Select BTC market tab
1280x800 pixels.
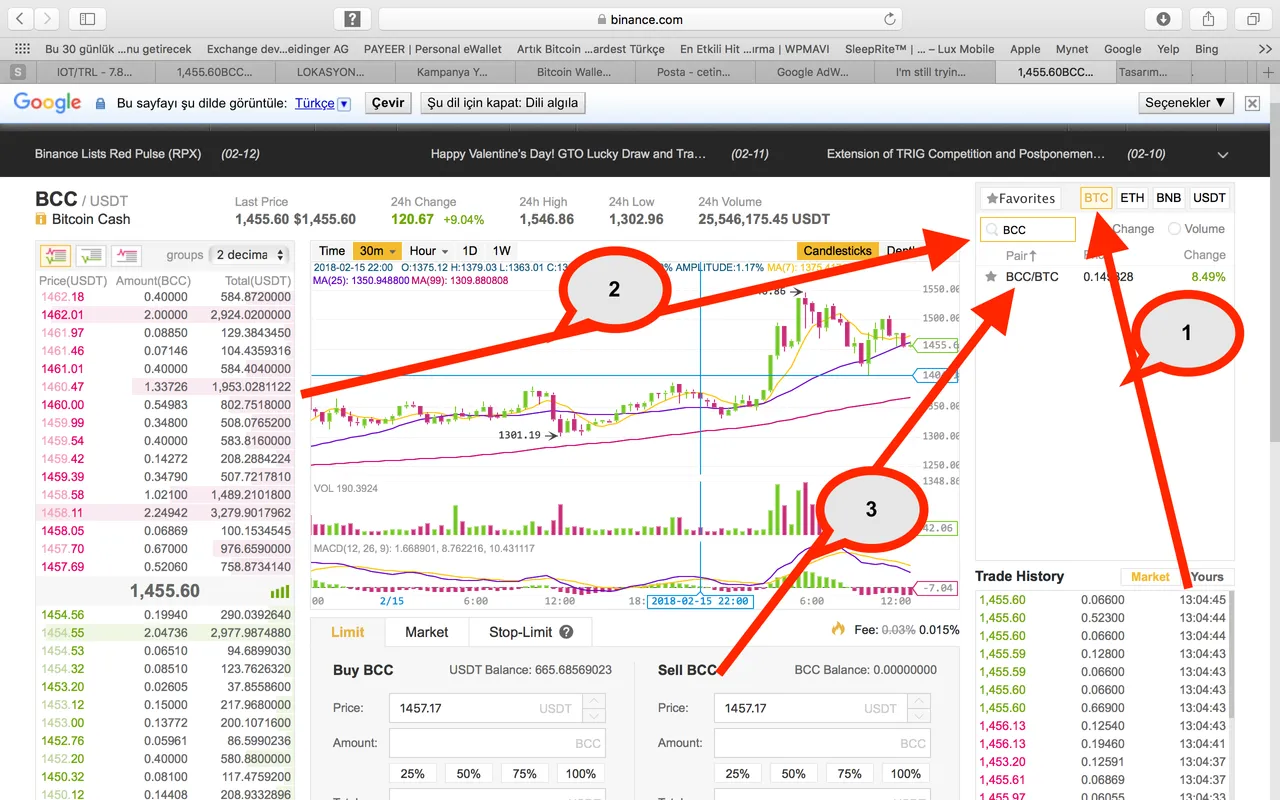1096,198
